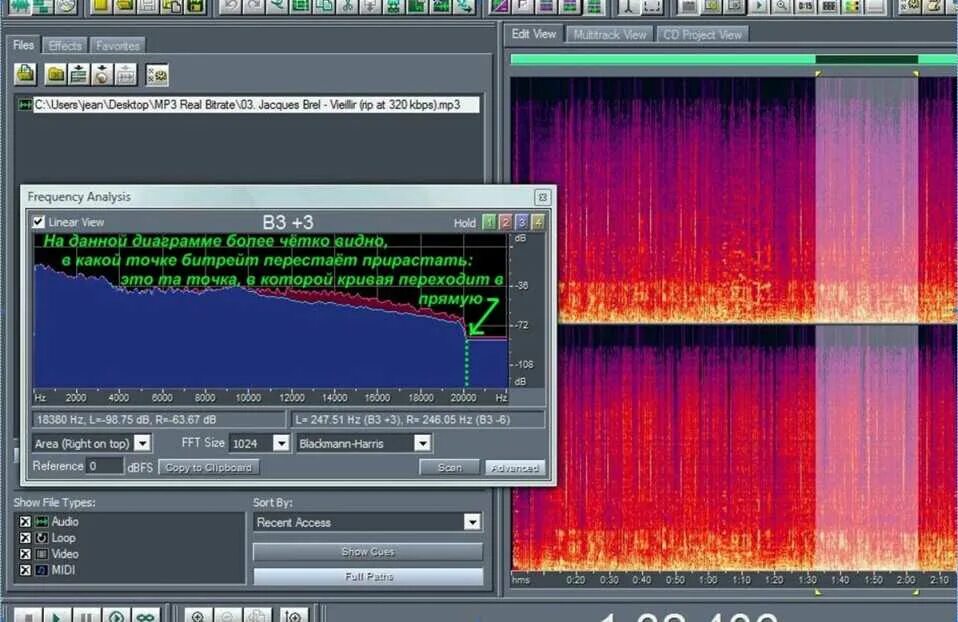The height and width of the screenshot is (622, 958).
Task: Click the Open folder toolbar icon
Action: [124, 6]
